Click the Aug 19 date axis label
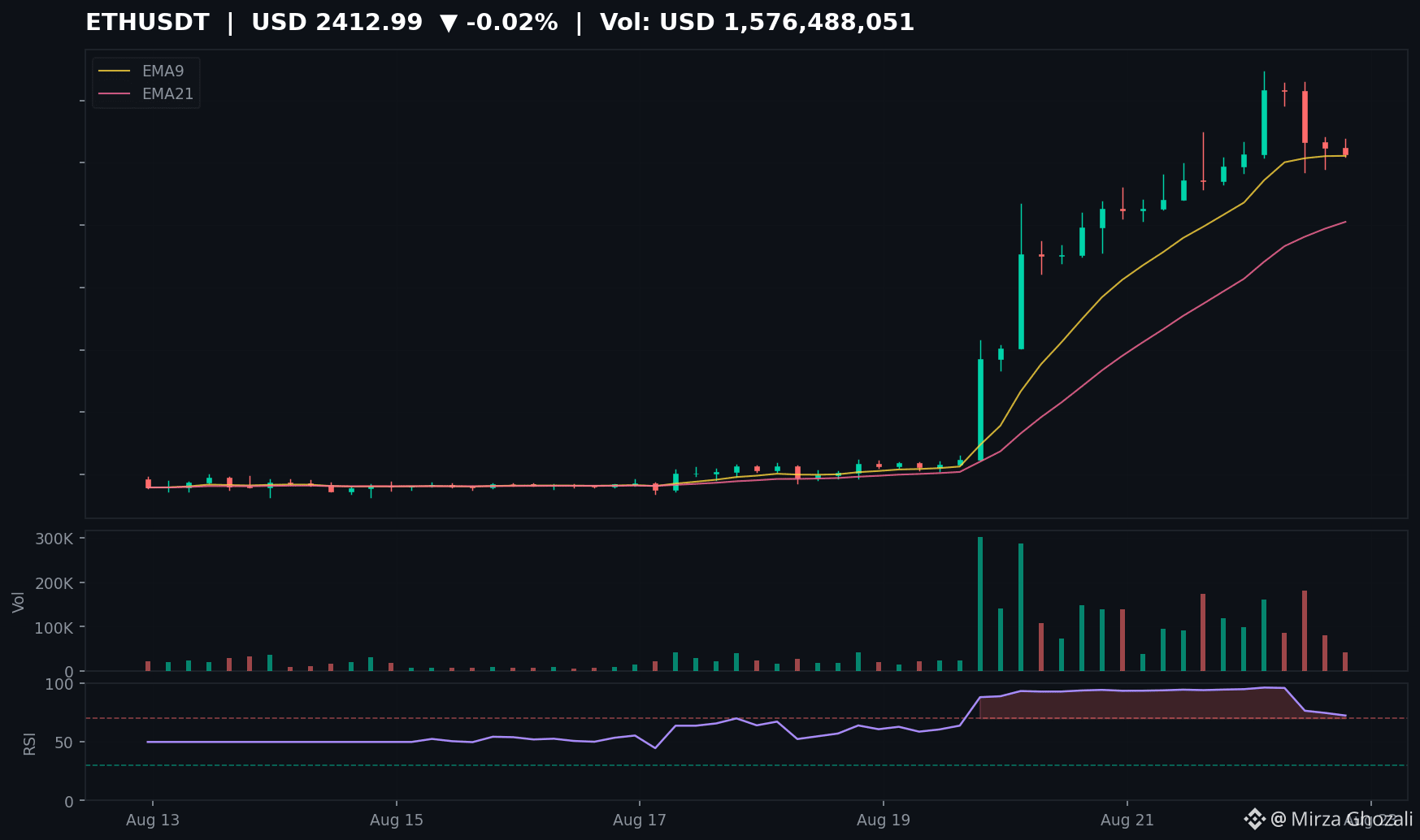This screenshot has height=840, width=1420. pos(884,820)
